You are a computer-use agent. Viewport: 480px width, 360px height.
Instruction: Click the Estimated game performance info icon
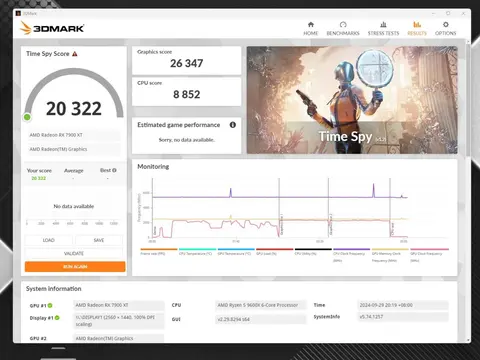click(233, 125)
